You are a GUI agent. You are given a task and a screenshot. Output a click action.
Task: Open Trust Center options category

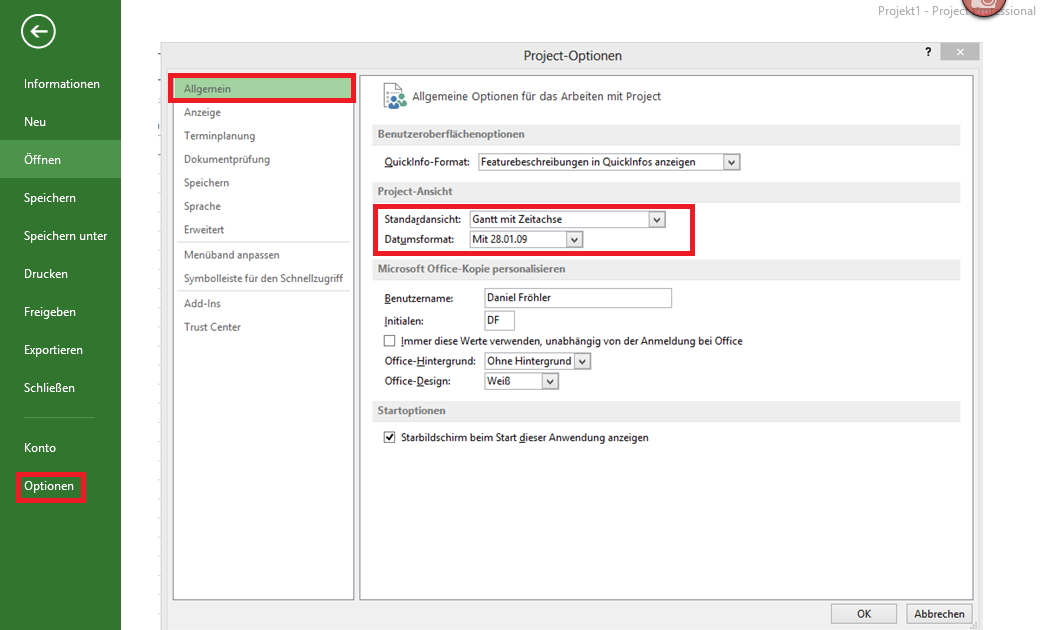[262, 327]
